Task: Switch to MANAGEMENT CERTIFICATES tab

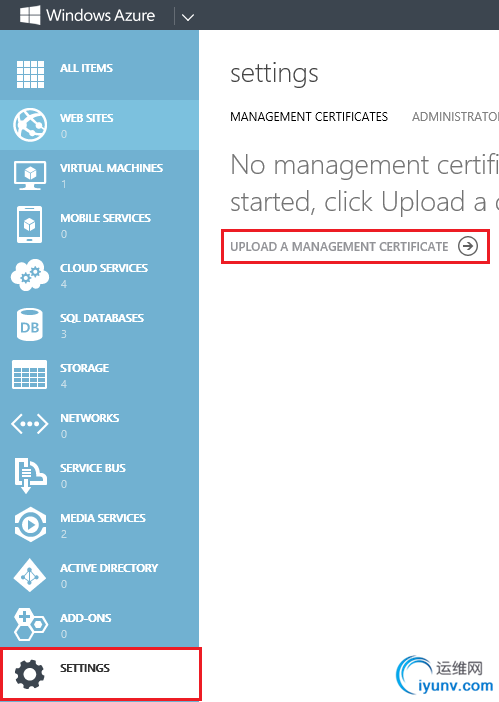Action: [x=309, y=117]
